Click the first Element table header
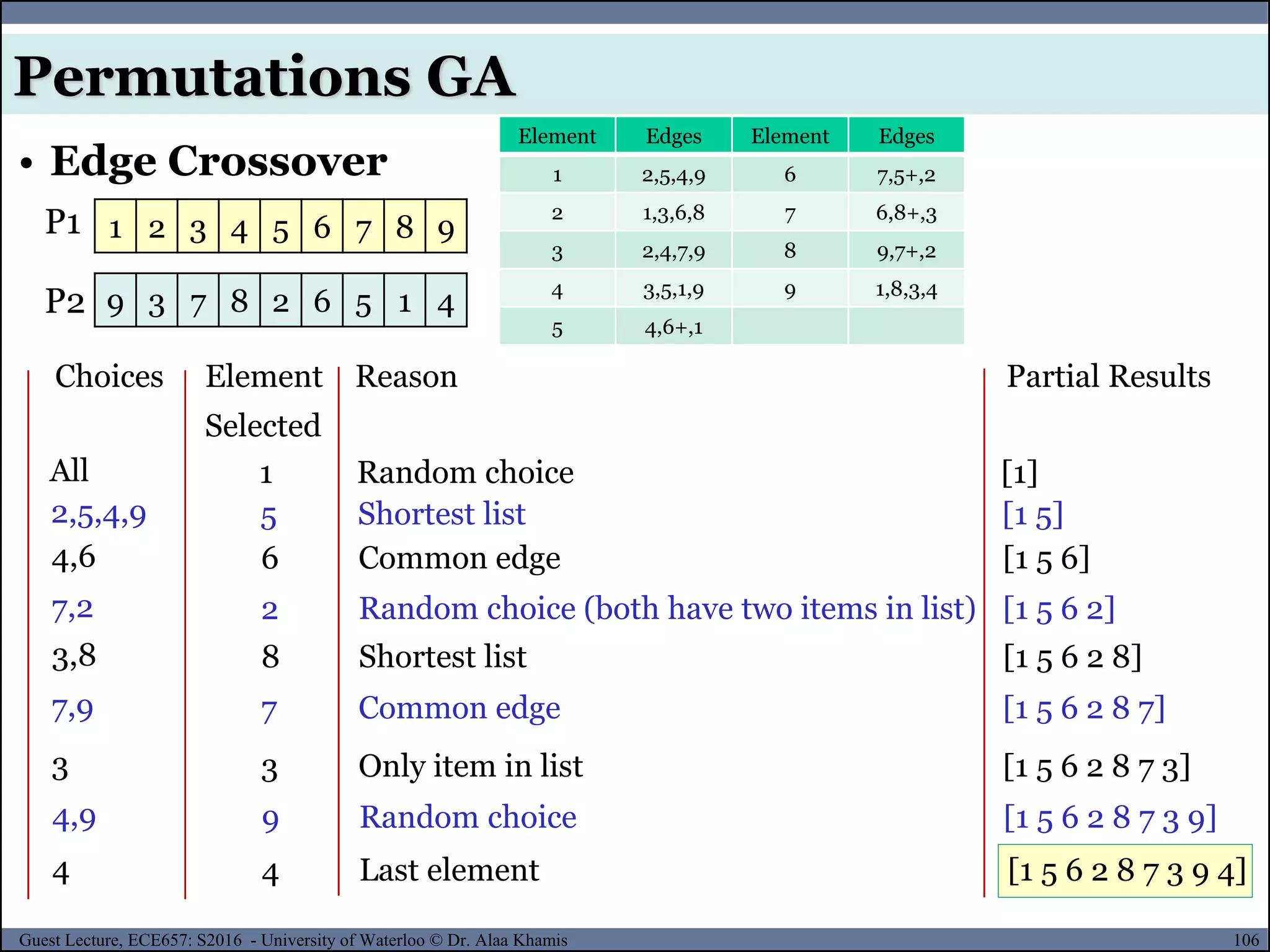The width and height of the screenshot is (1270, 952). [557, 136]
